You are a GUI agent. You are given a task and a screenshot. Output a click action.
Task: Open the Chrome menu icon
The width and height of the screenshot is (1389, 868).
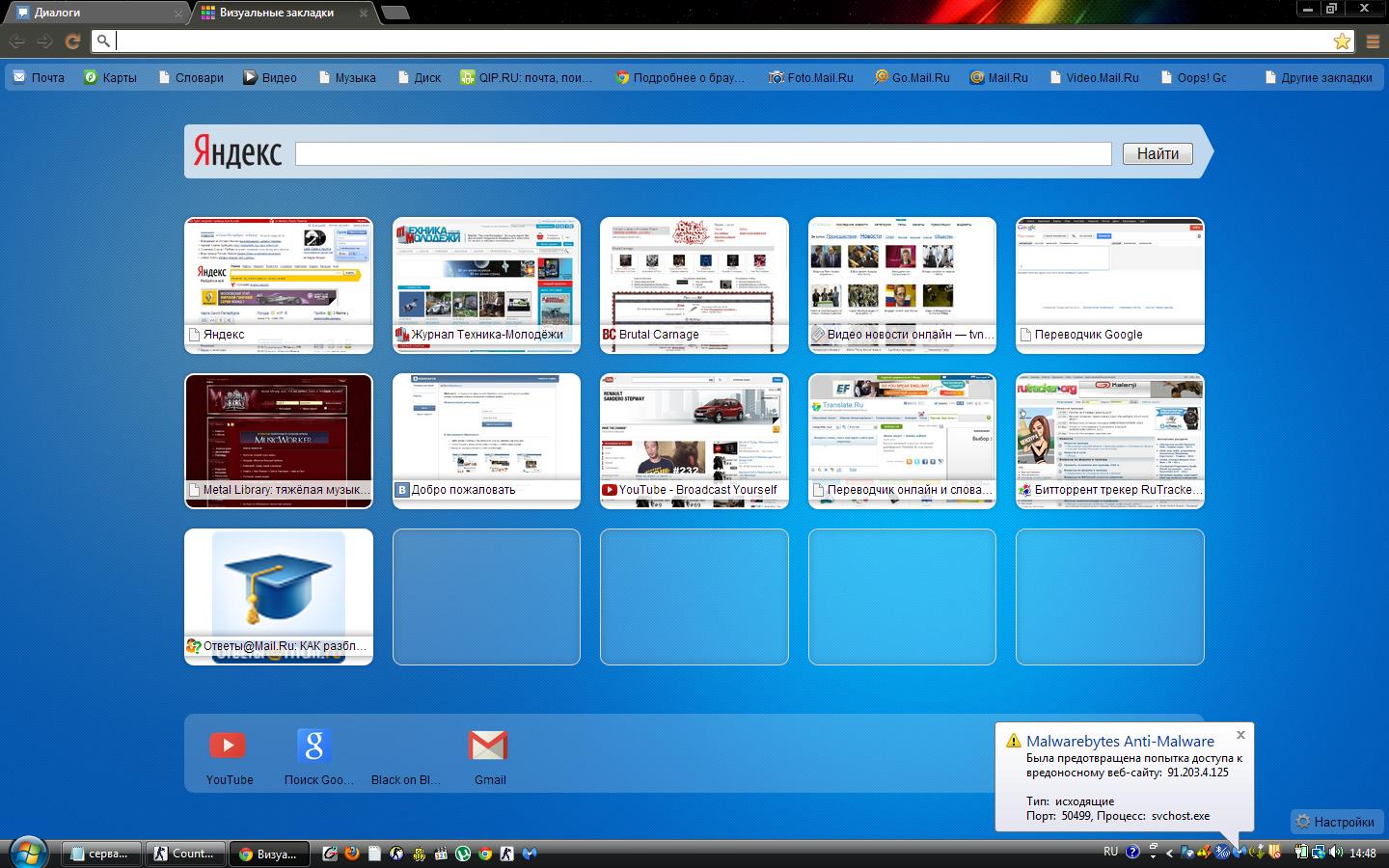[1374, 41]
